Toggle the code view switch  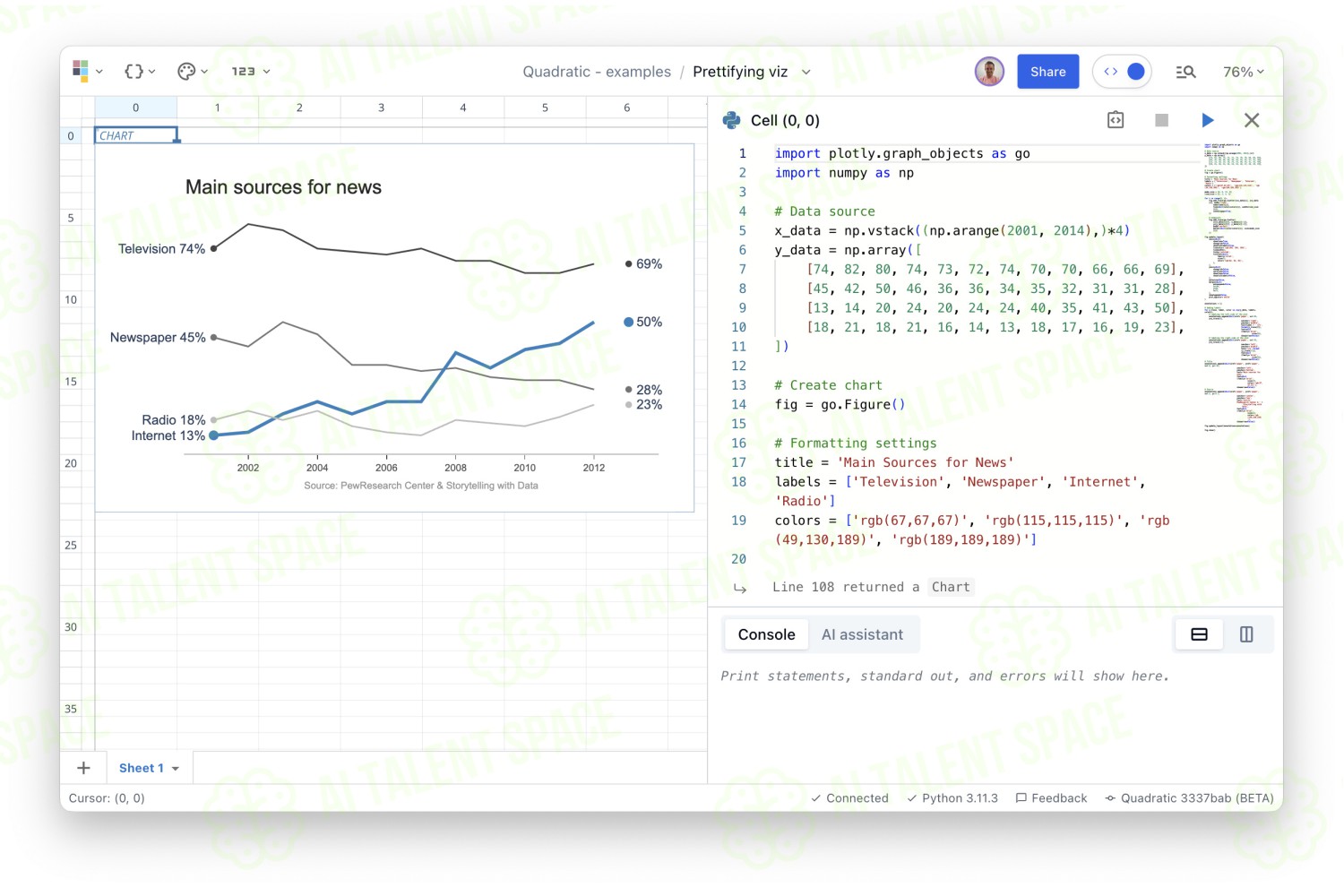pos(1122,72)
